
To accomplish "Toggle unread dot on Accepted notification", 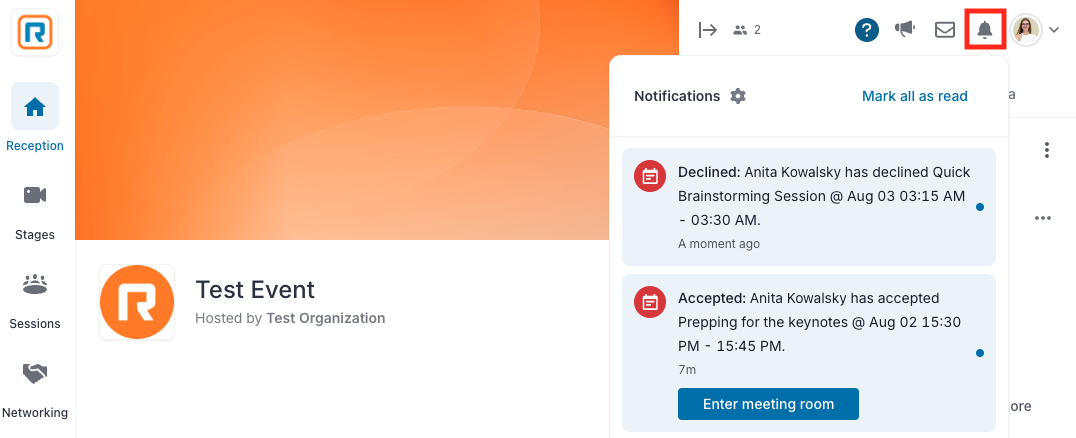I will [980, 353].
